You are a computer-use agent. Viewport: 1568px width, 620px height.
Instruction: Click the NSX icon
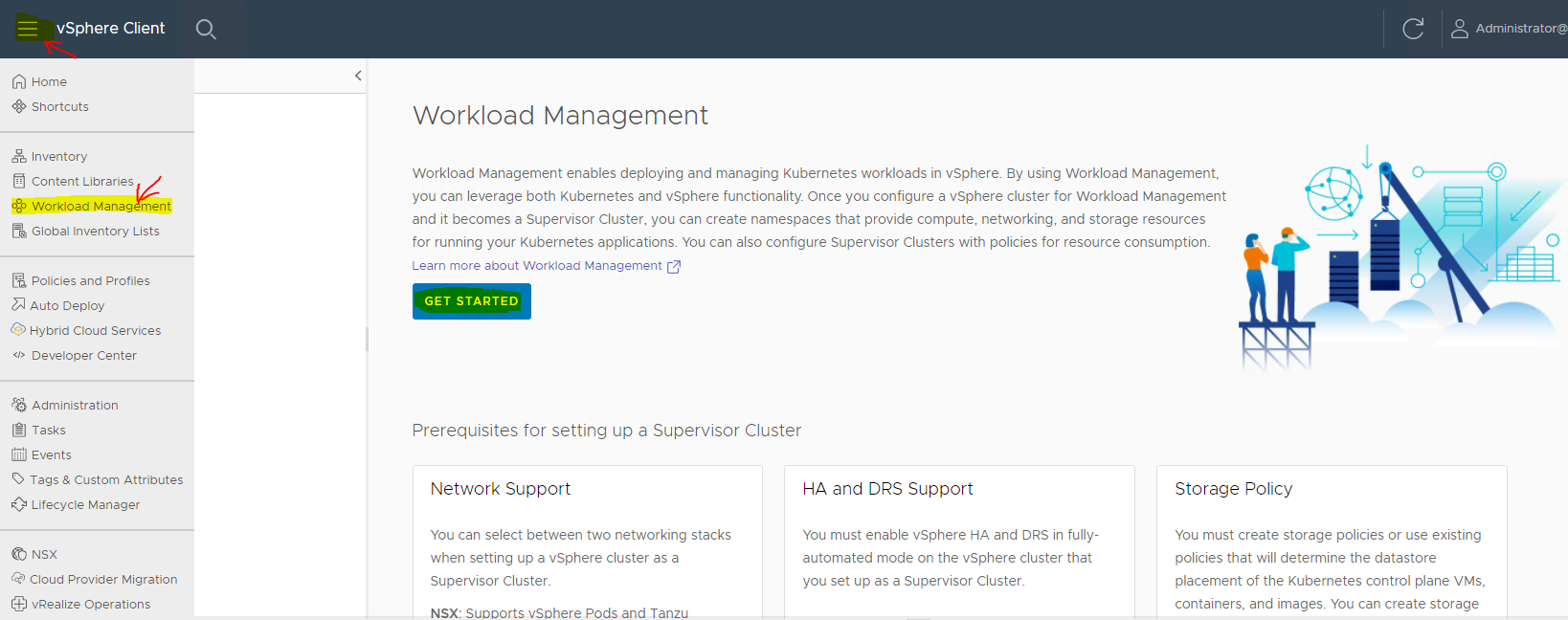tap(19, 554)
